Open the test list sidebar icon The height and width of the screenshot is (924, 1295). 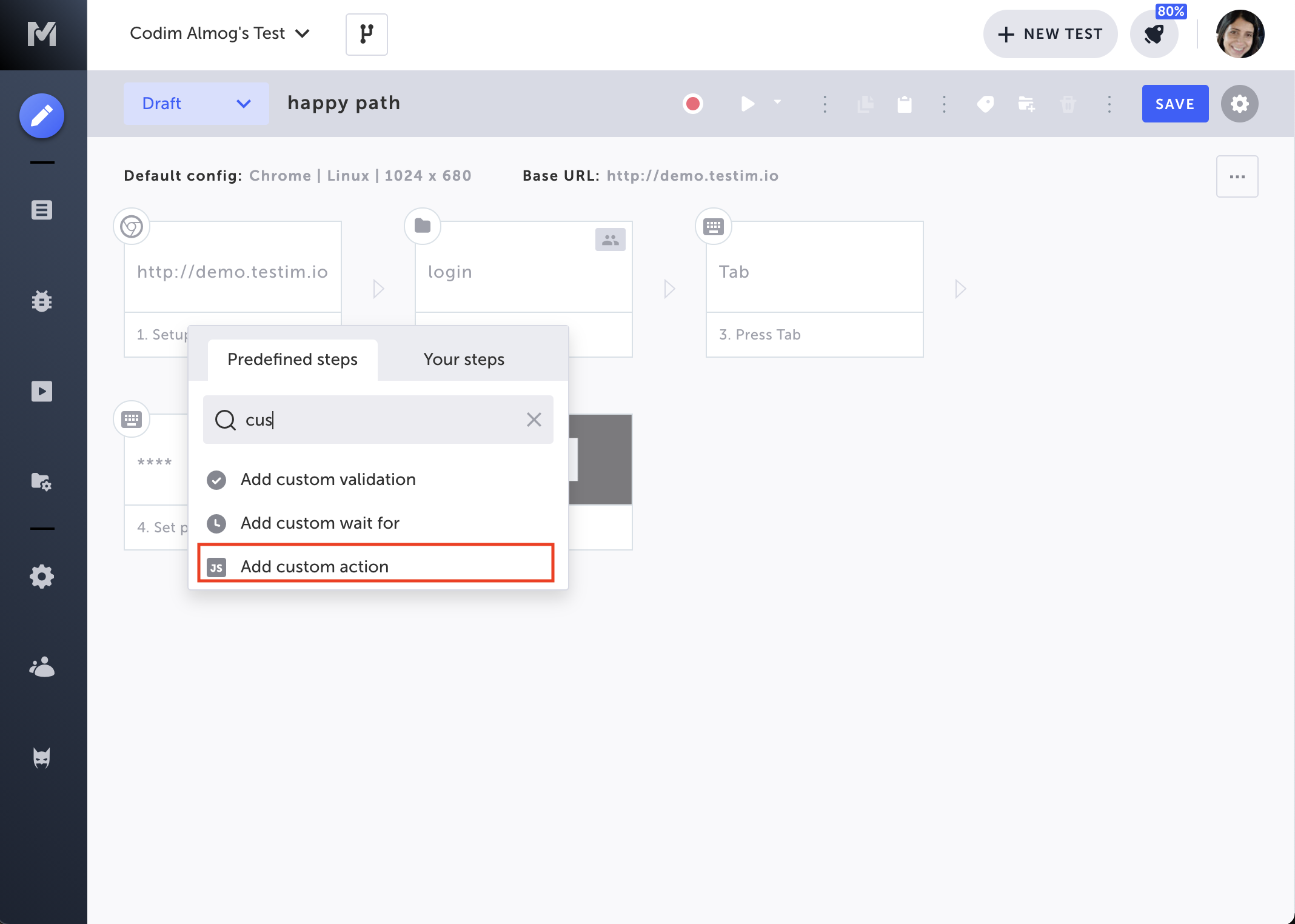point(42,210)
